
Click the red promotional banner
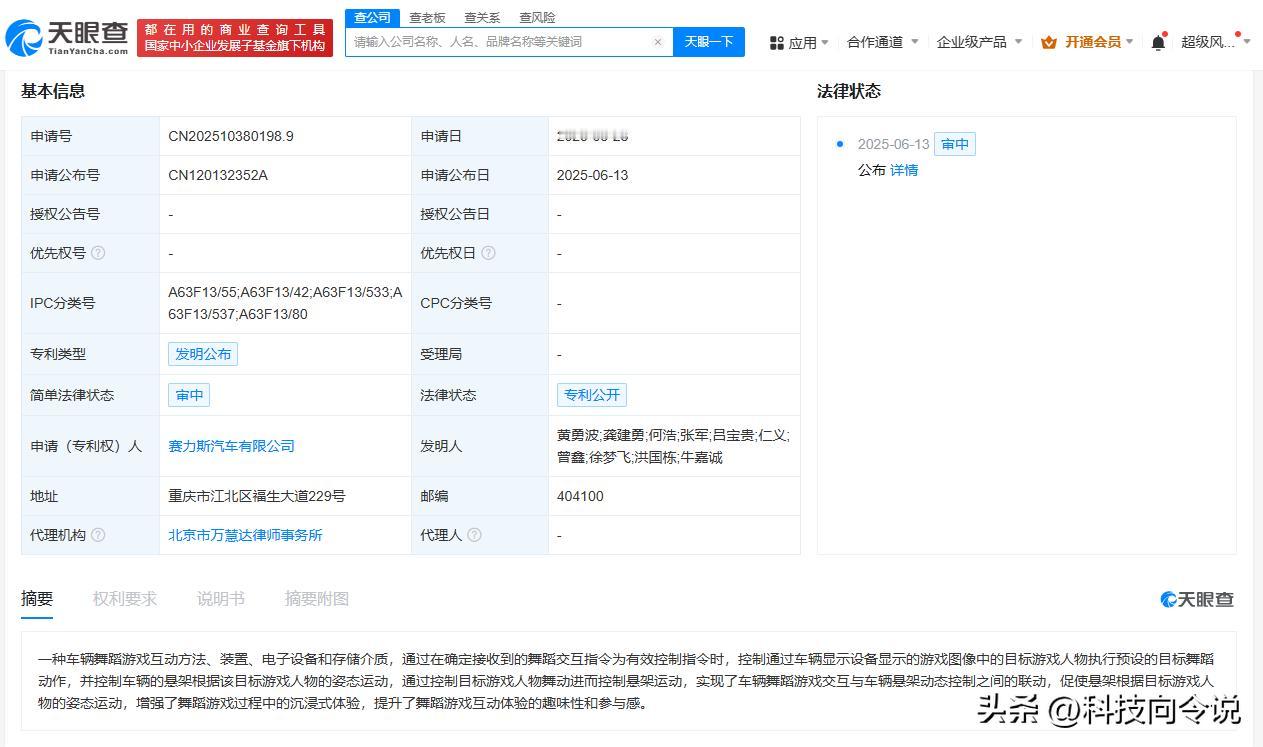[235, 38]
